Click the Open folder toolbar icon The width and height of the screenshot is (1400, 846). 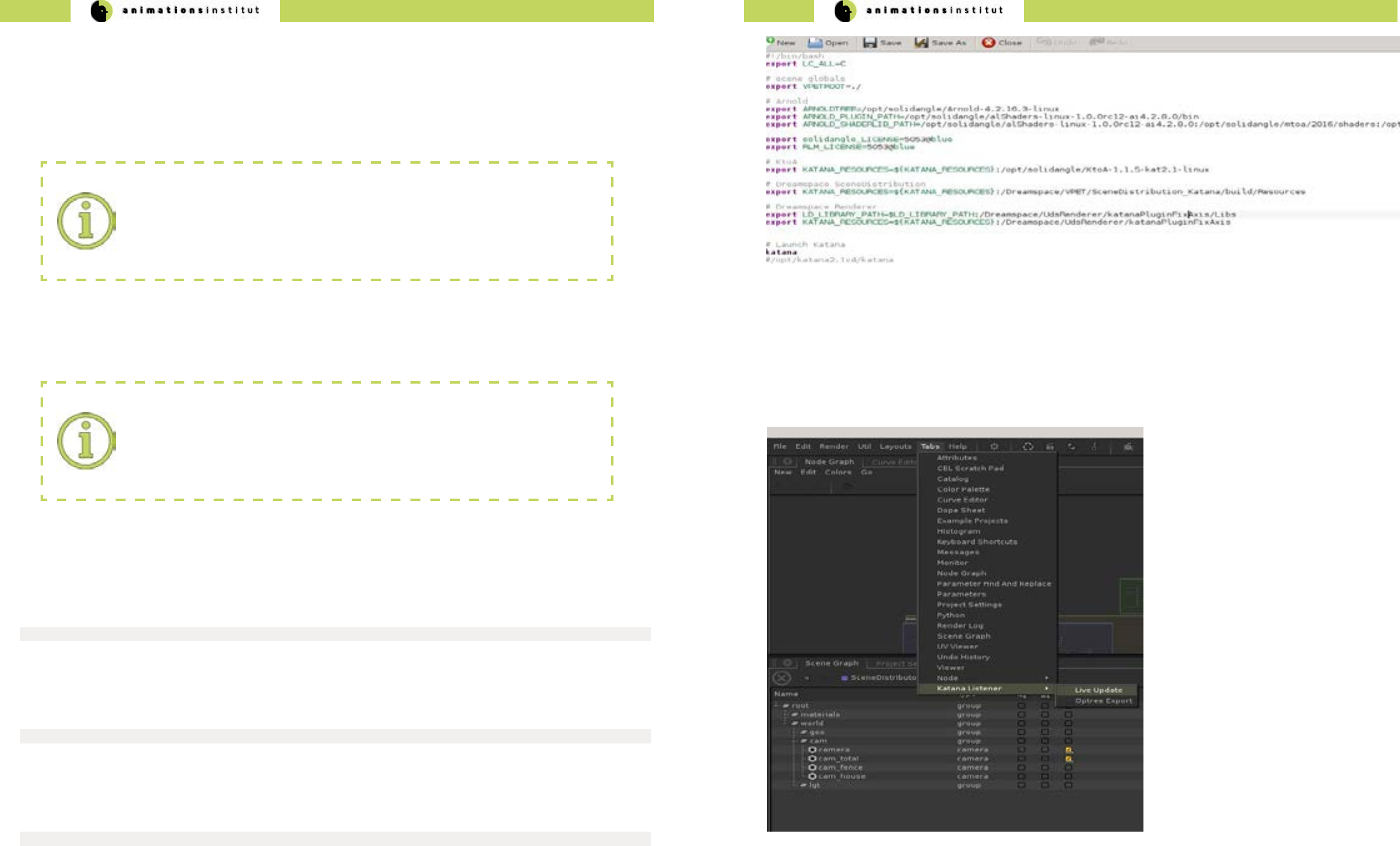point(815,42)
